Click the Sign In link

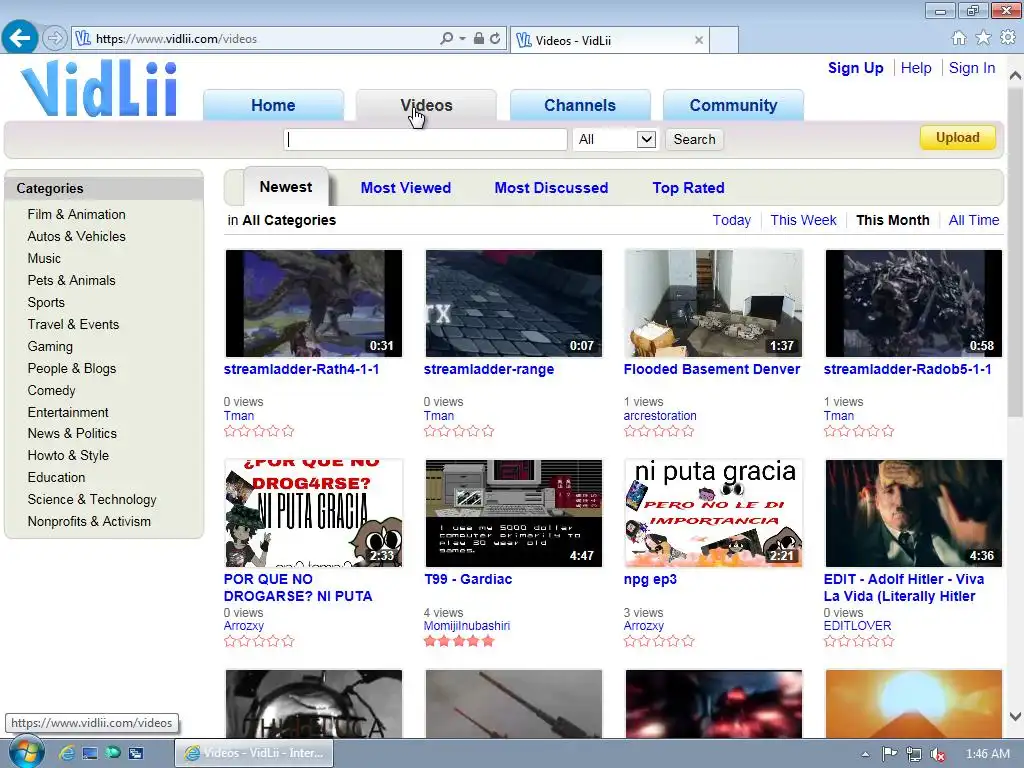pyautogui.click(x=972, y=68)
